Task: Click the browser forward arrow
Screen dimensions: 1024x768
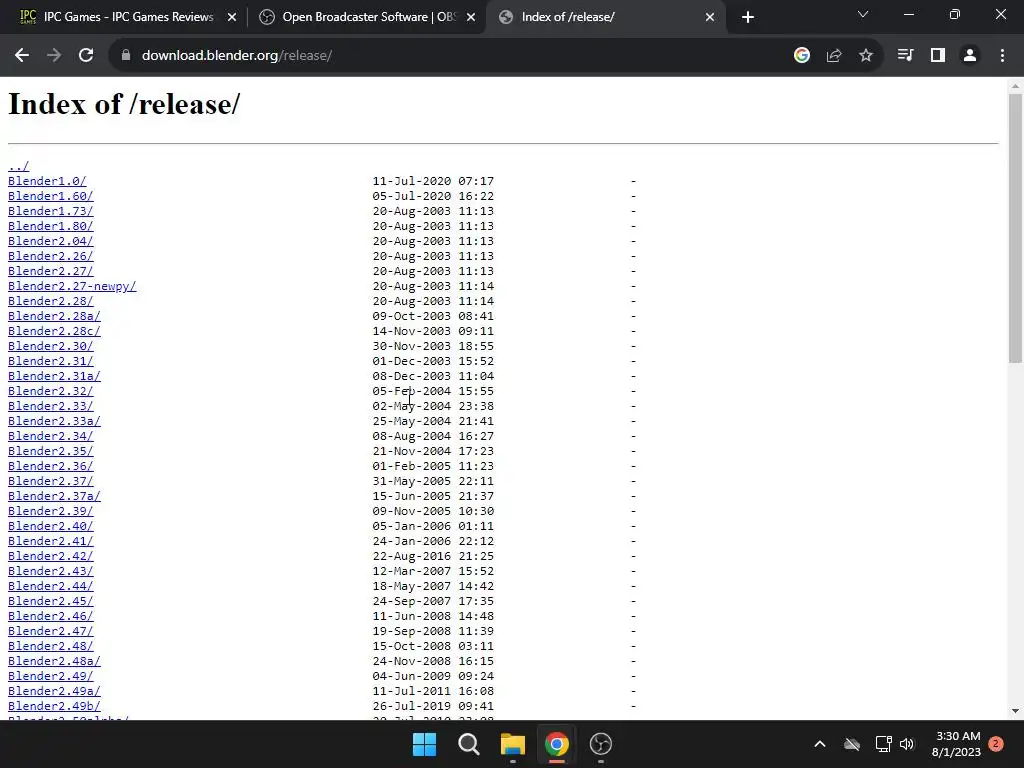Action: tap(54, 56)
